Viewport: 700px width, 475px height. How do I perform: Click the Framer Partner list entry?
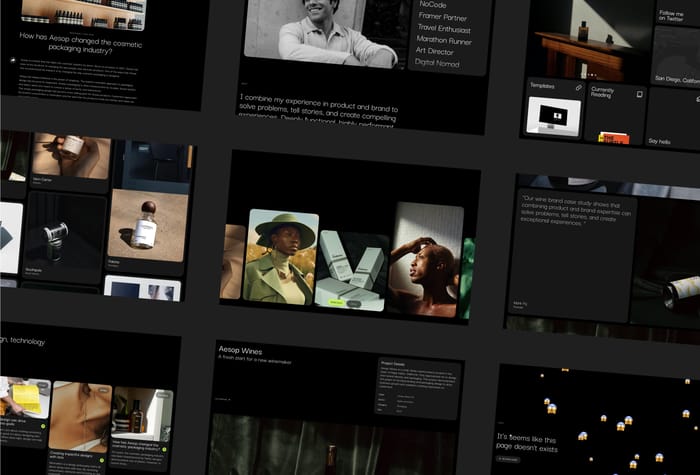pyautogui.click(x=442, y=17)
